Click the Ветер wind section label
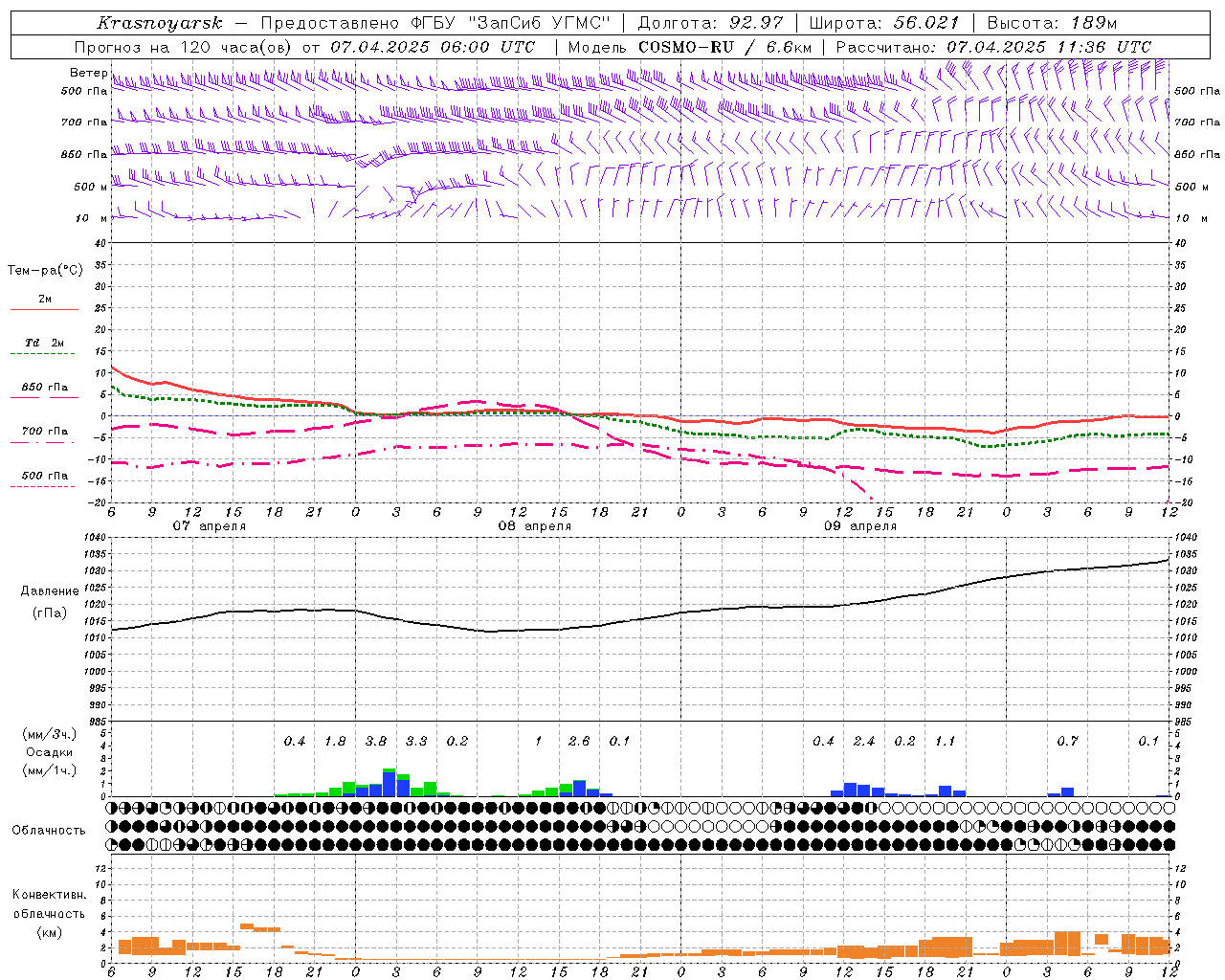 pos(89,73)
